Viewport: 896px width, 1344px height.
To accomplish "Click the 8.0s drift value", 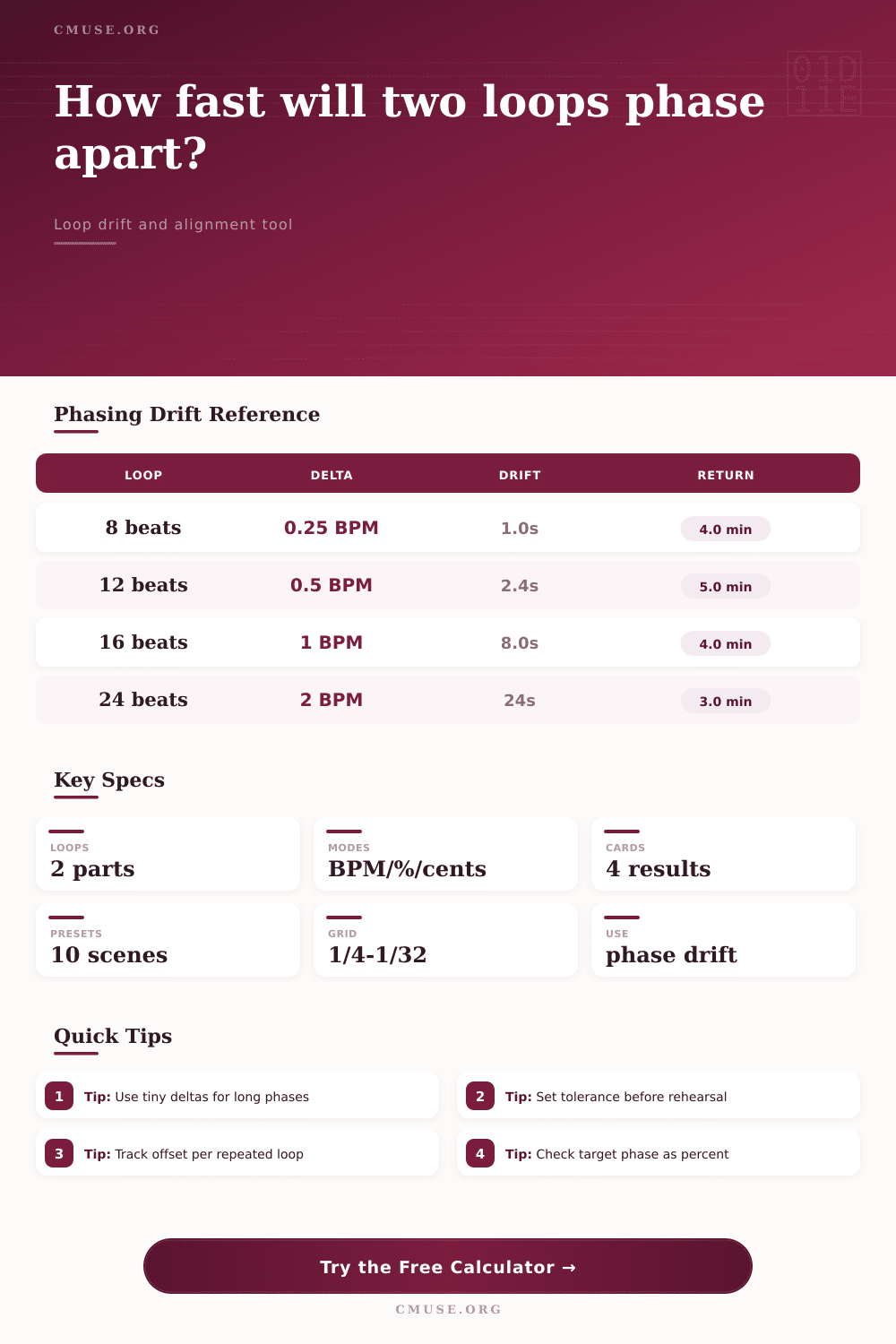I will click(x=520, y=643).
